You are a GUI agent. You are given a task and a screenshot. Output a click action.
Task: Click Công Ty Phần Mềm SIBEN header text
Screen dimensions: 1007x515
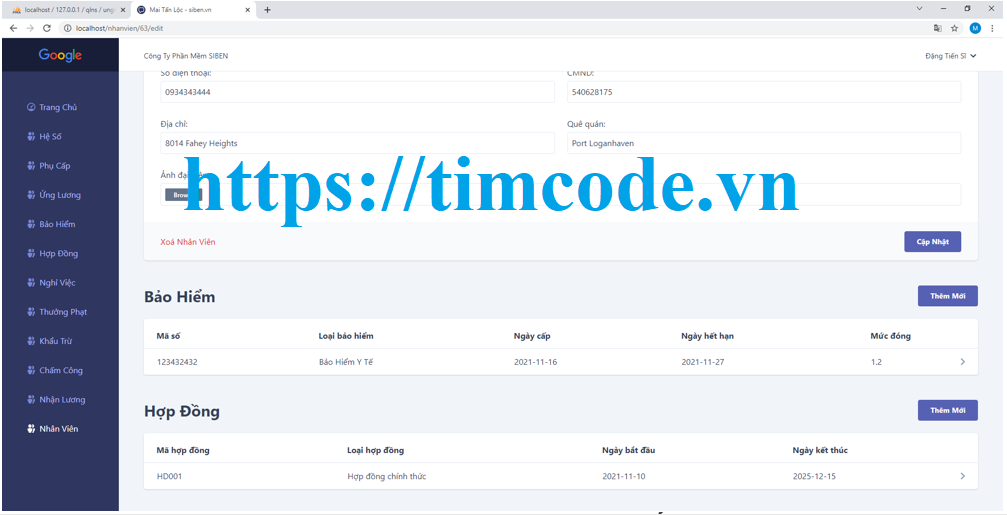click(186, 56)
